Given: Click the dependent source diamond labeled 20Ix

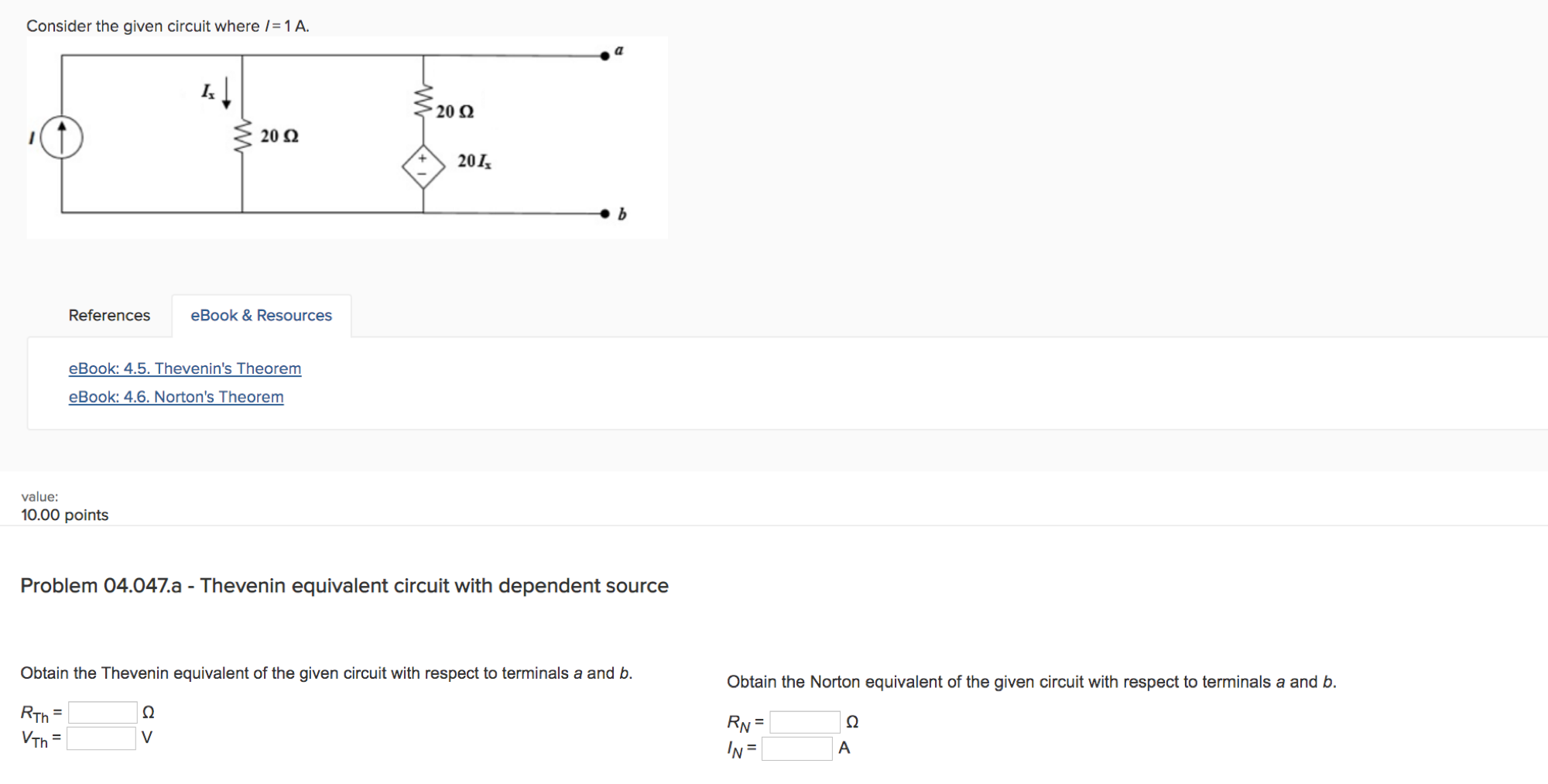Looking at the screenshot, I should [x=422, y=166].
